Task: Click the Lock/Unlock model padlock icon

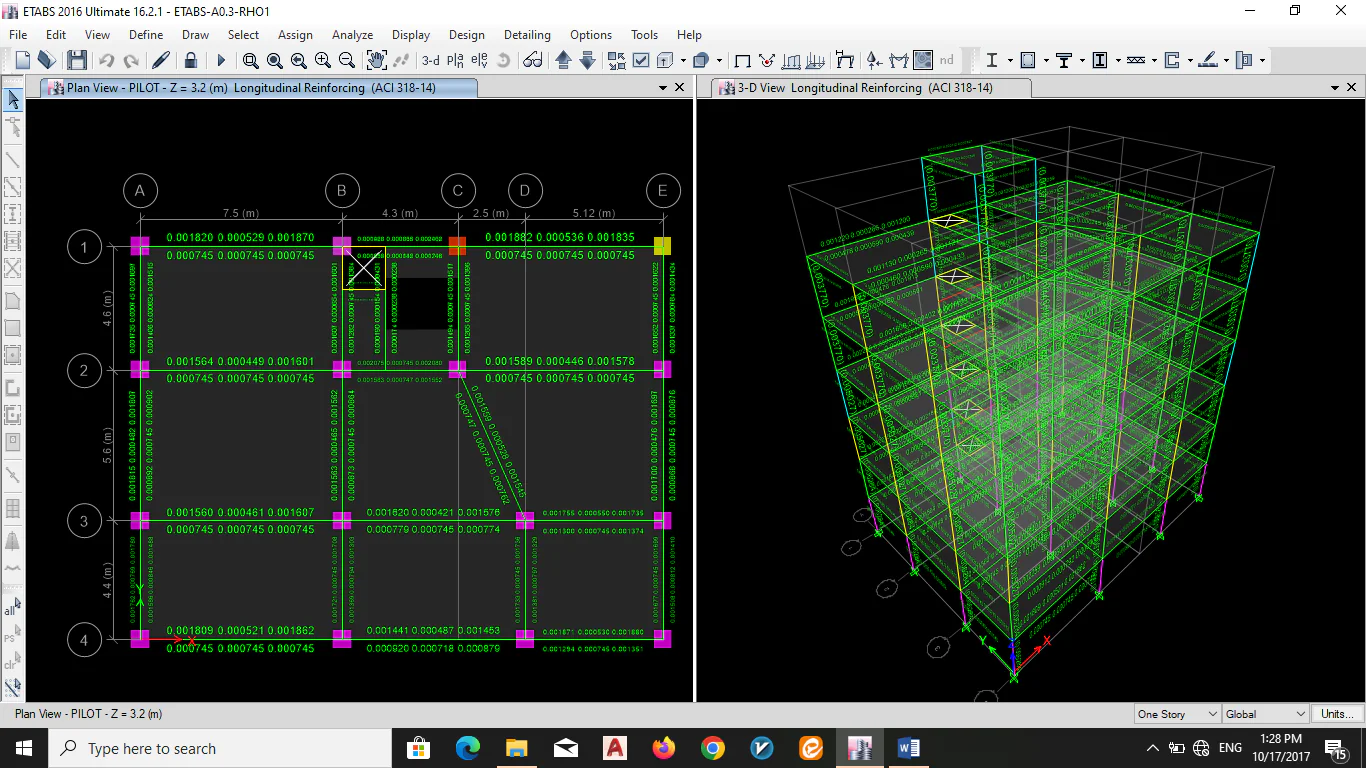Action: pyautogui.click(x=190, y=60)
